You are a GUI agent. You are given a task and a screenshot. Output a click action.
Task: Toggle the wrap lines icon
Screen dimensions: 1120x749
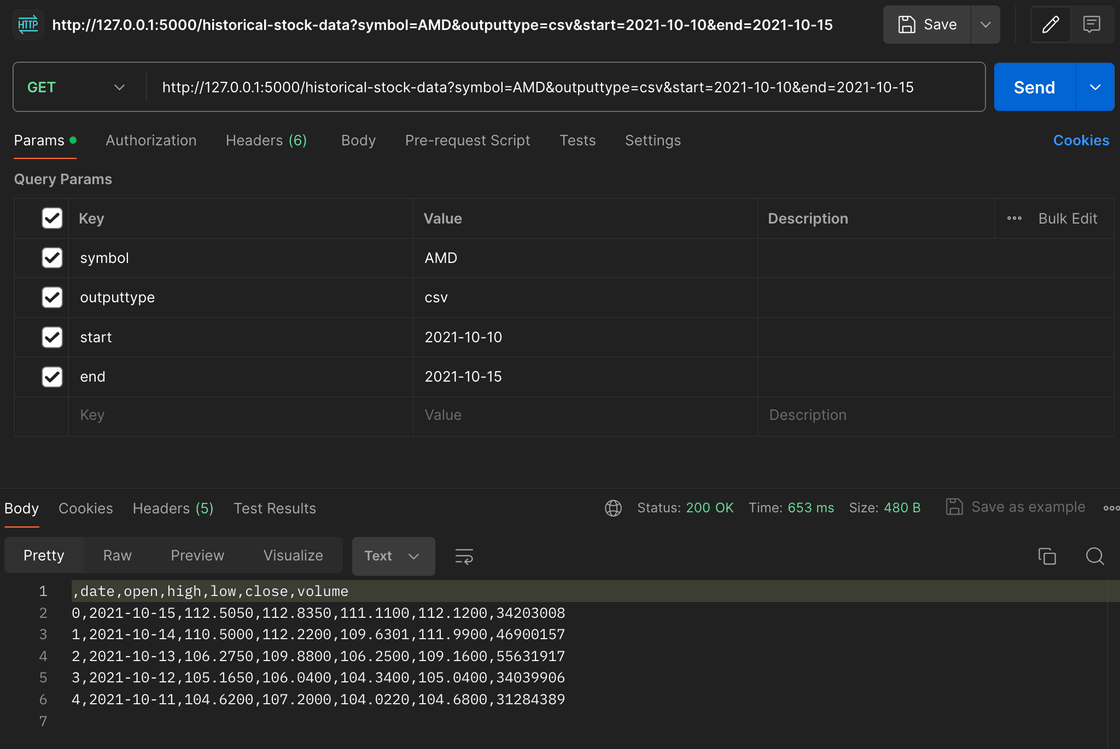click(464, 556)
